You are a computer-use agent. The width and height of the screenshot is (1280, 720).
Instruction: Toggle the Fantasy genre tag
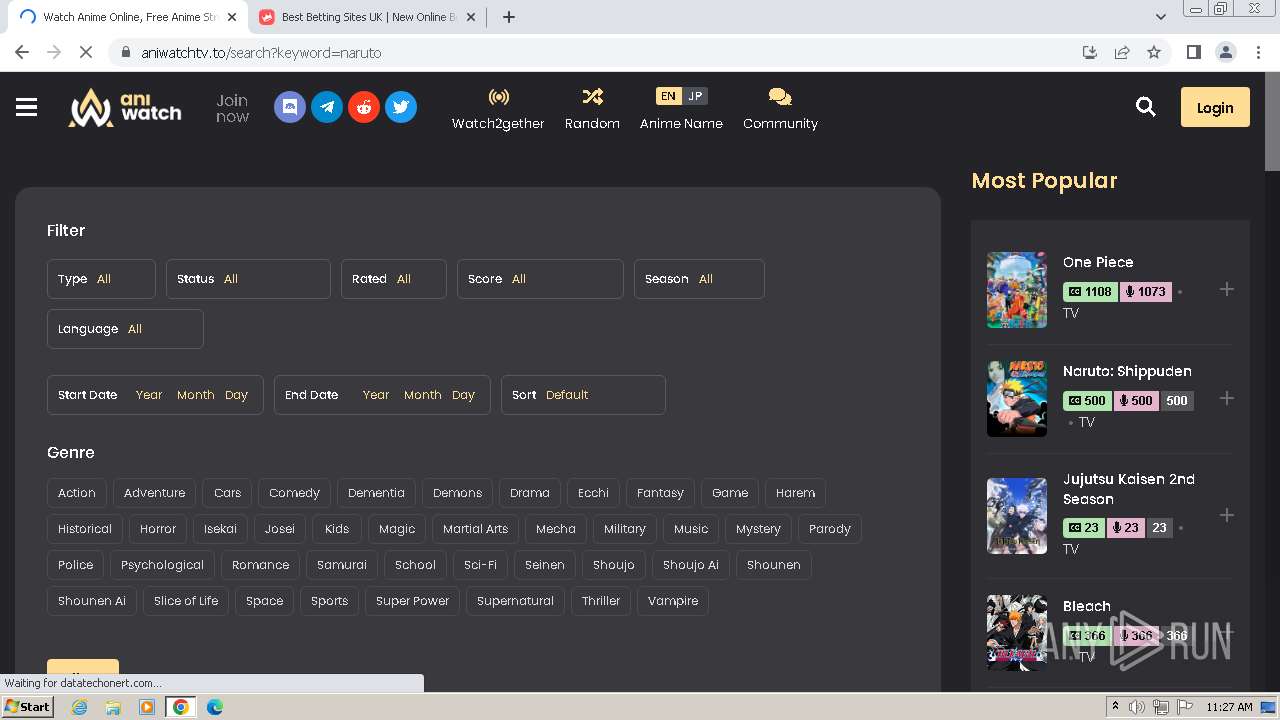click(660, 493)
